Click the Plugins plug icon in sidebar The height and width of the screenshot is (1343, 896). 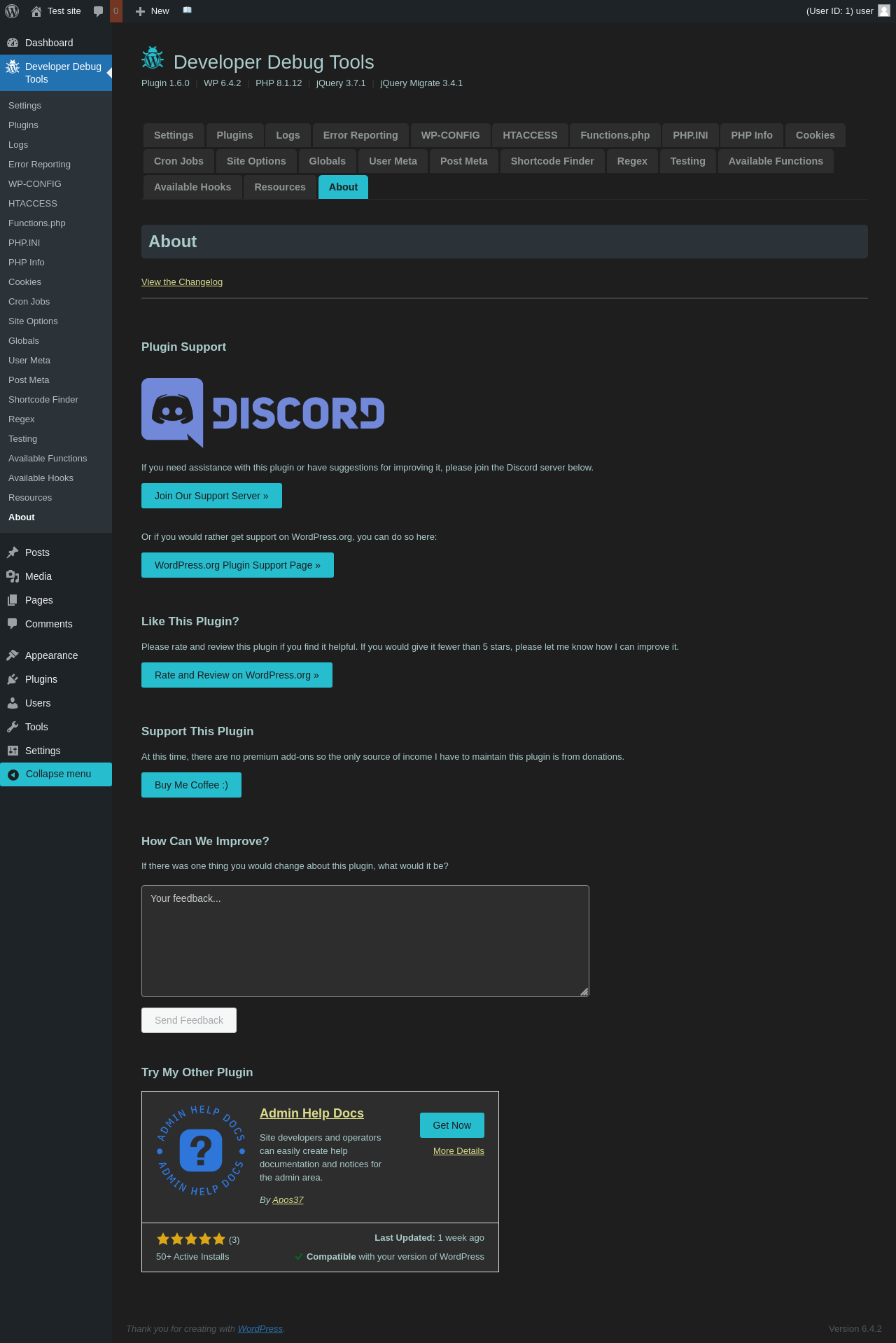pyautogui.click(x=13, y=679)
